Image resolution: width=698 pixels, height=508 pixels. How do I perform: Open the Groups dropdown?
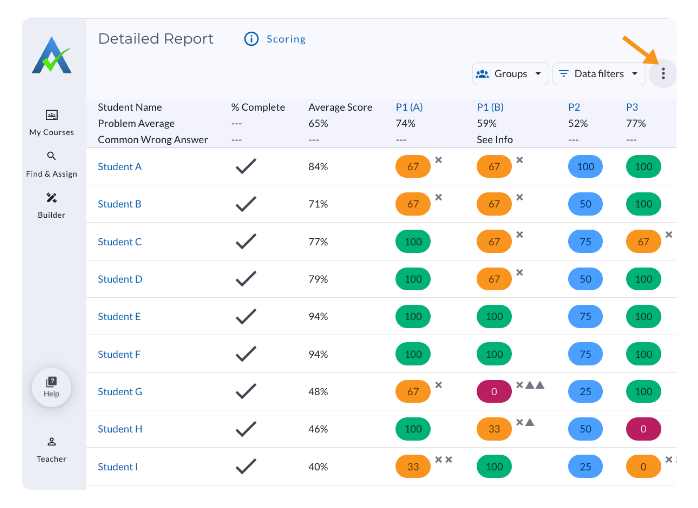pos(510,73)
